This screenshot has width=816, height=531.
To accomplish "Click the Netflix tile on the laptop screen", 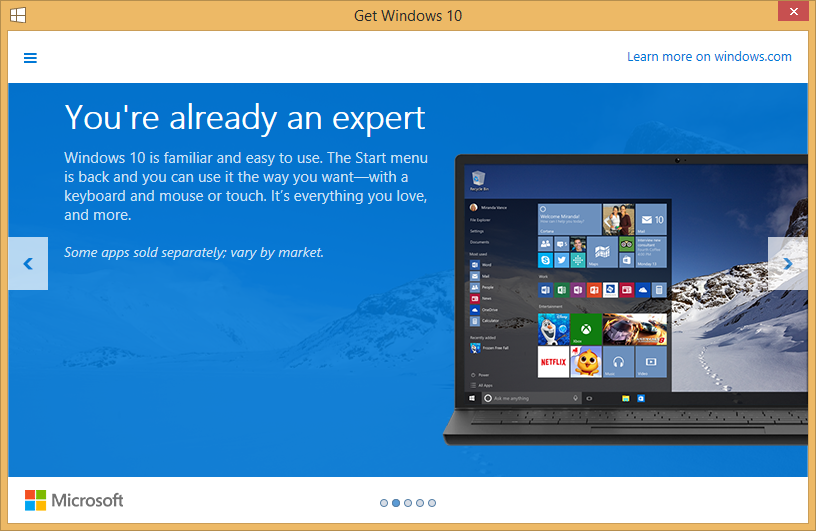I will (553, 362).
